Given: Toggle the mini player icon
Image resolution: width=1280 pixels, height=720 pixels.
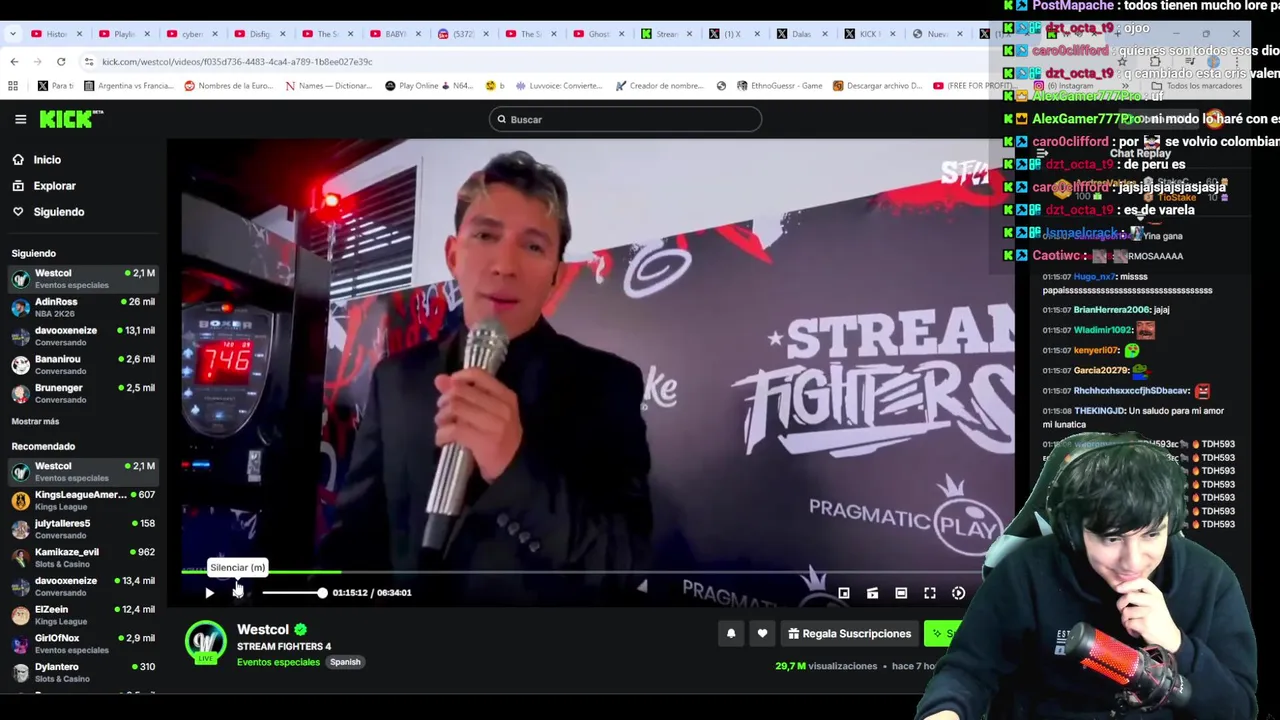Looking at the screenshot, I should pos(844,593).
